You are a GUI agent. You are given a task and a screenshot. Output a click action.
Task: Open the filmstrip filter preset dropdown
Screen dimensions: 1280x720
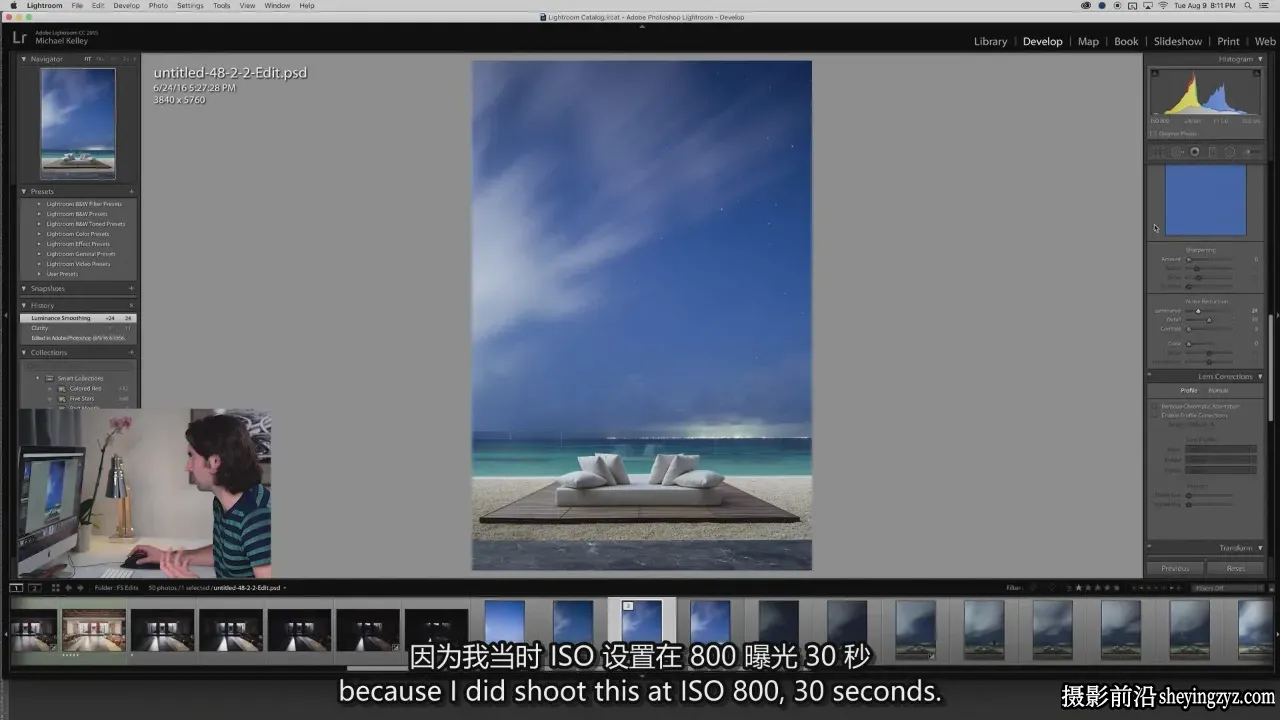[1229, 588]
